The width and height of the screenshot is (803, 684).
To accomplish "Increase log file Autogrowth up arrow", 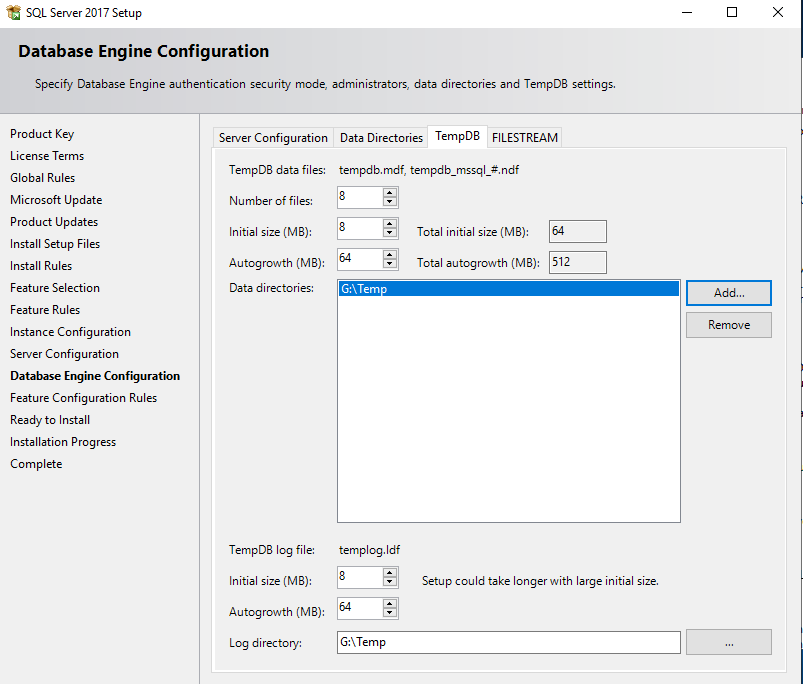I will pyautogui.click(x=390, y=604).
